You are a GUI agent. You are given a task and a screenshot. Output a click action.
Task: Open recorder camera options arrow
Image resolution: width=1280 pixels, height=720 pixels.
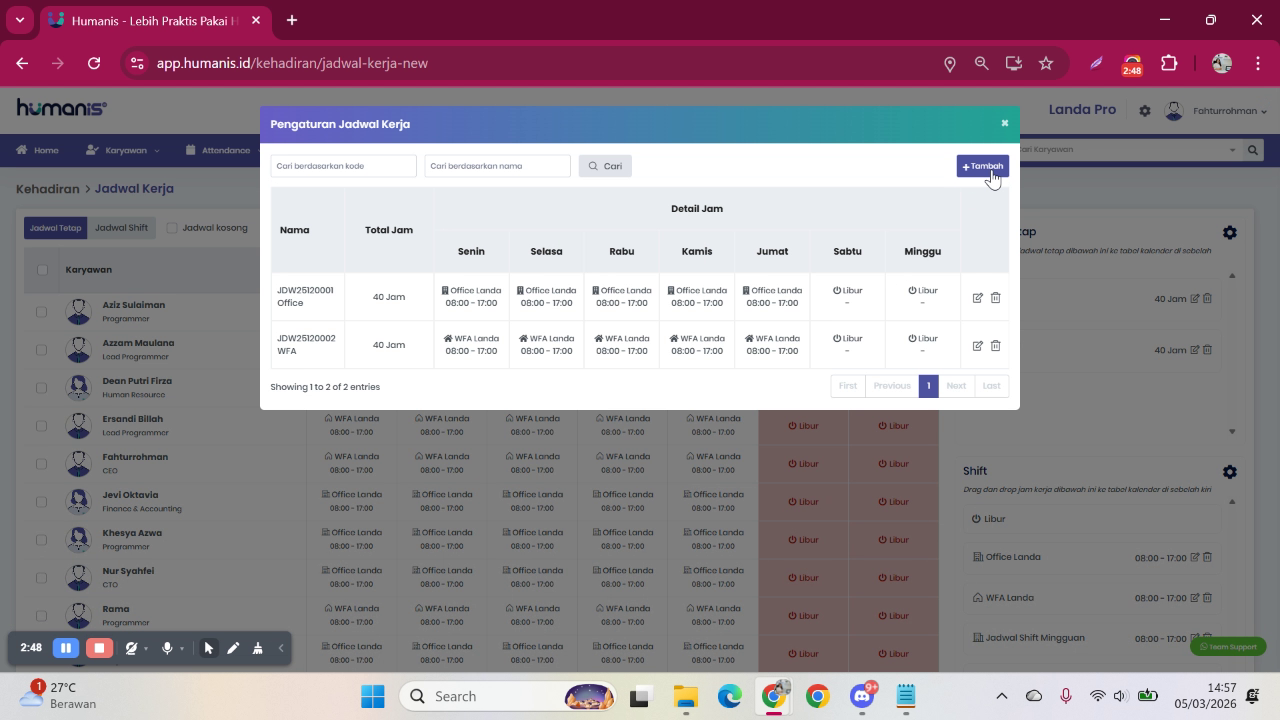pyautogui.click(x=146, y=649)
